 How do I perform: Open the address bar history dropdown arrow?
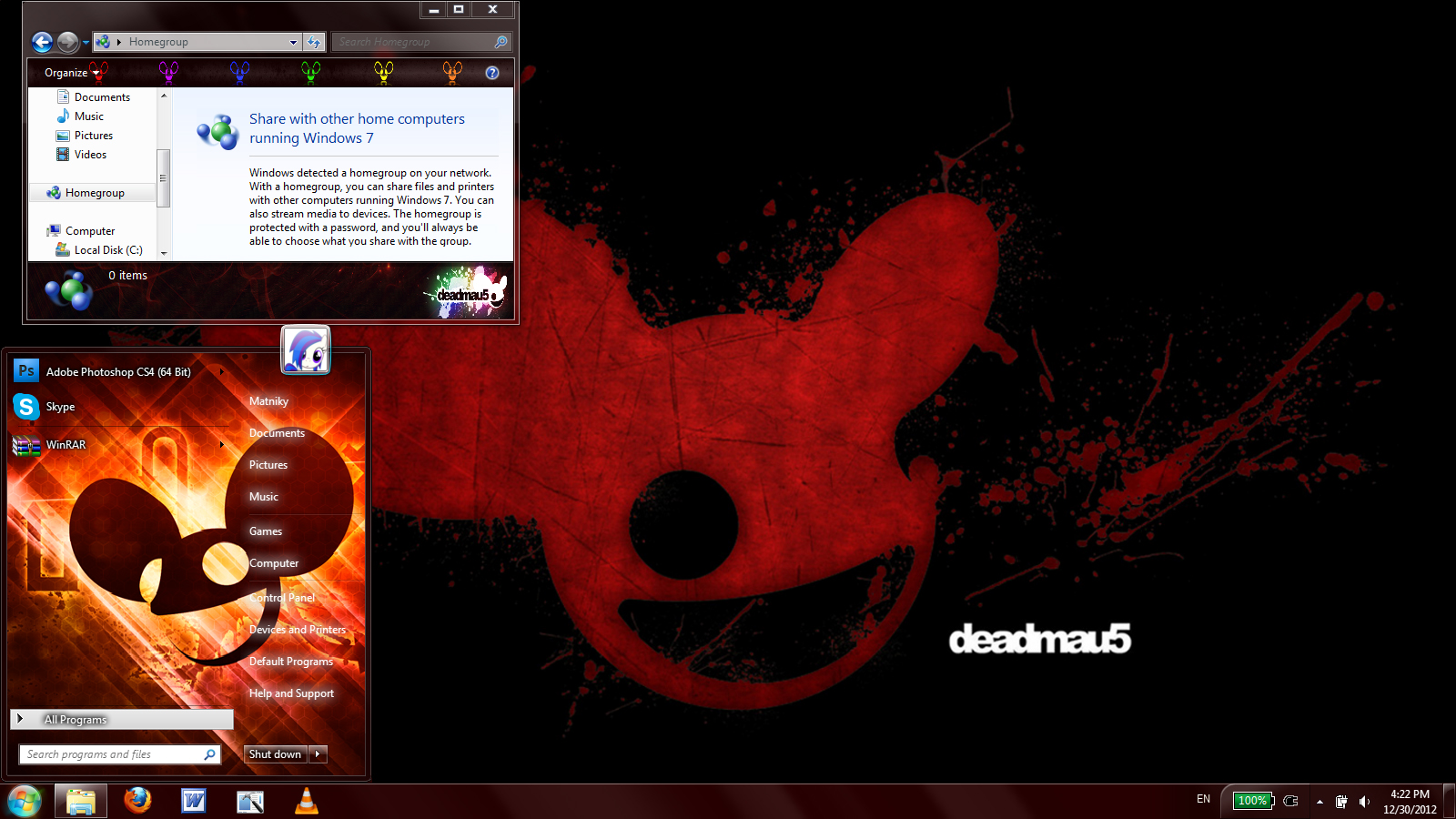[293, 42]
